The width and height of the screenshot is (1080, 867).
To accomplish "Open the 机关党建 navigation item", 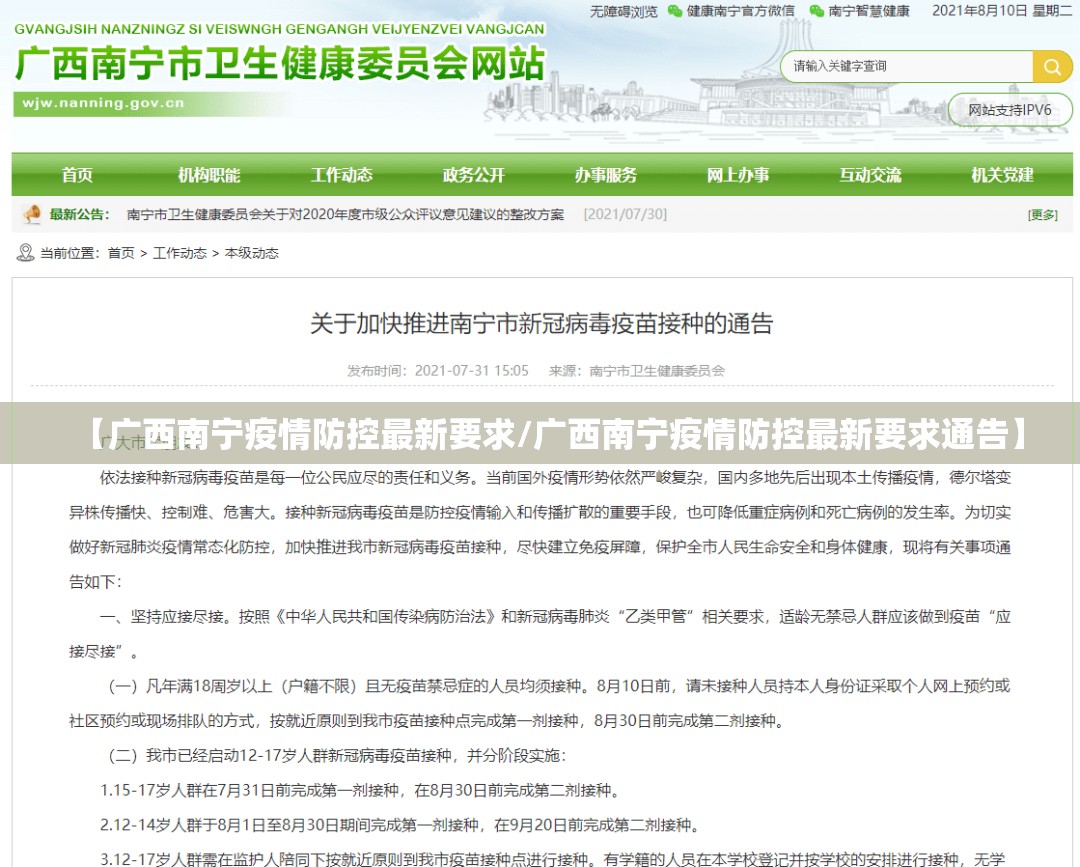I will [1002, 175].
